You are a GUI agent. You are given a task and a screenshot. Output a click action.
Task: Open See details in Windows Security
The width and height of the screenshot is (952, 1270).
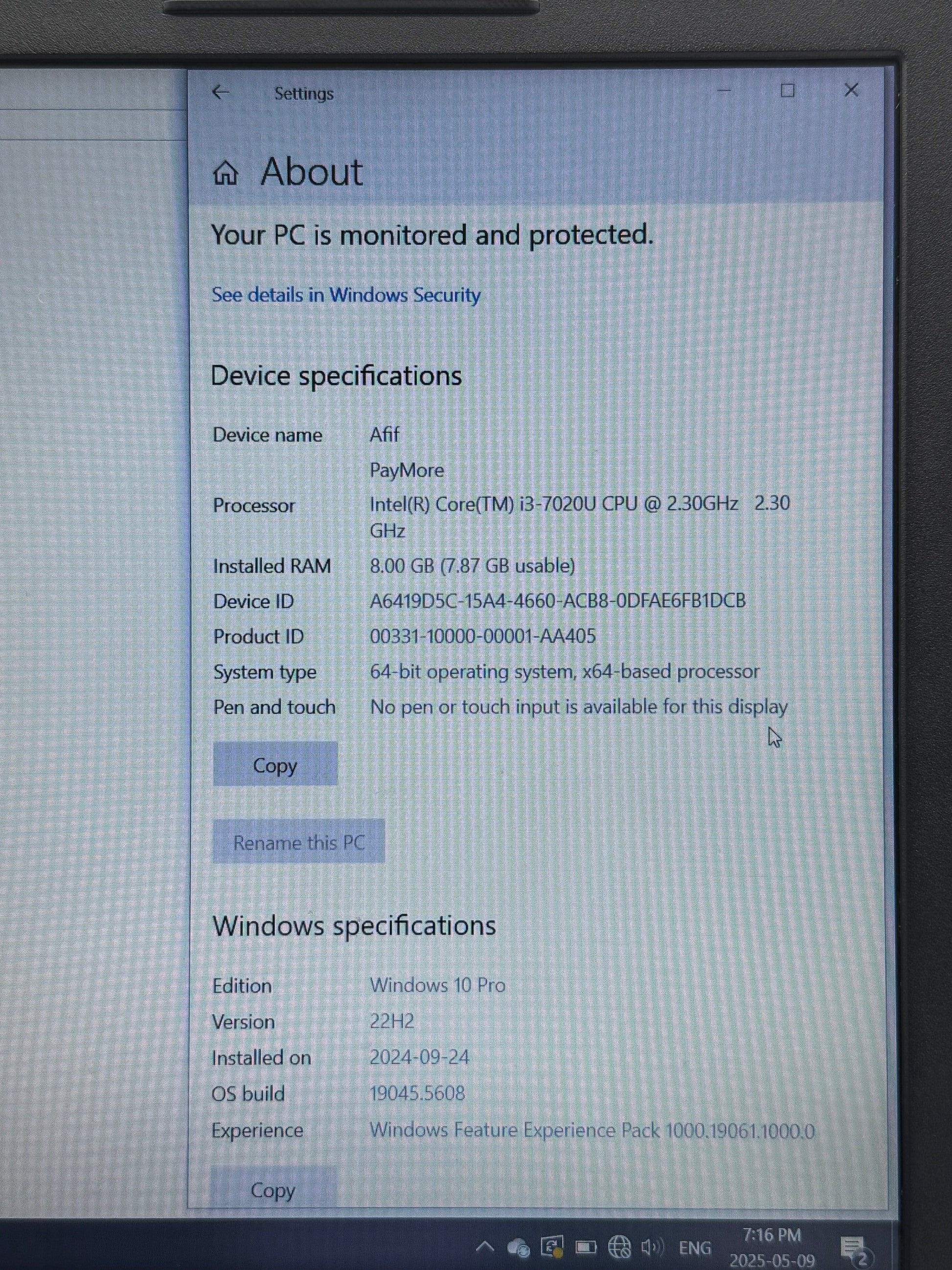(346, 295)
